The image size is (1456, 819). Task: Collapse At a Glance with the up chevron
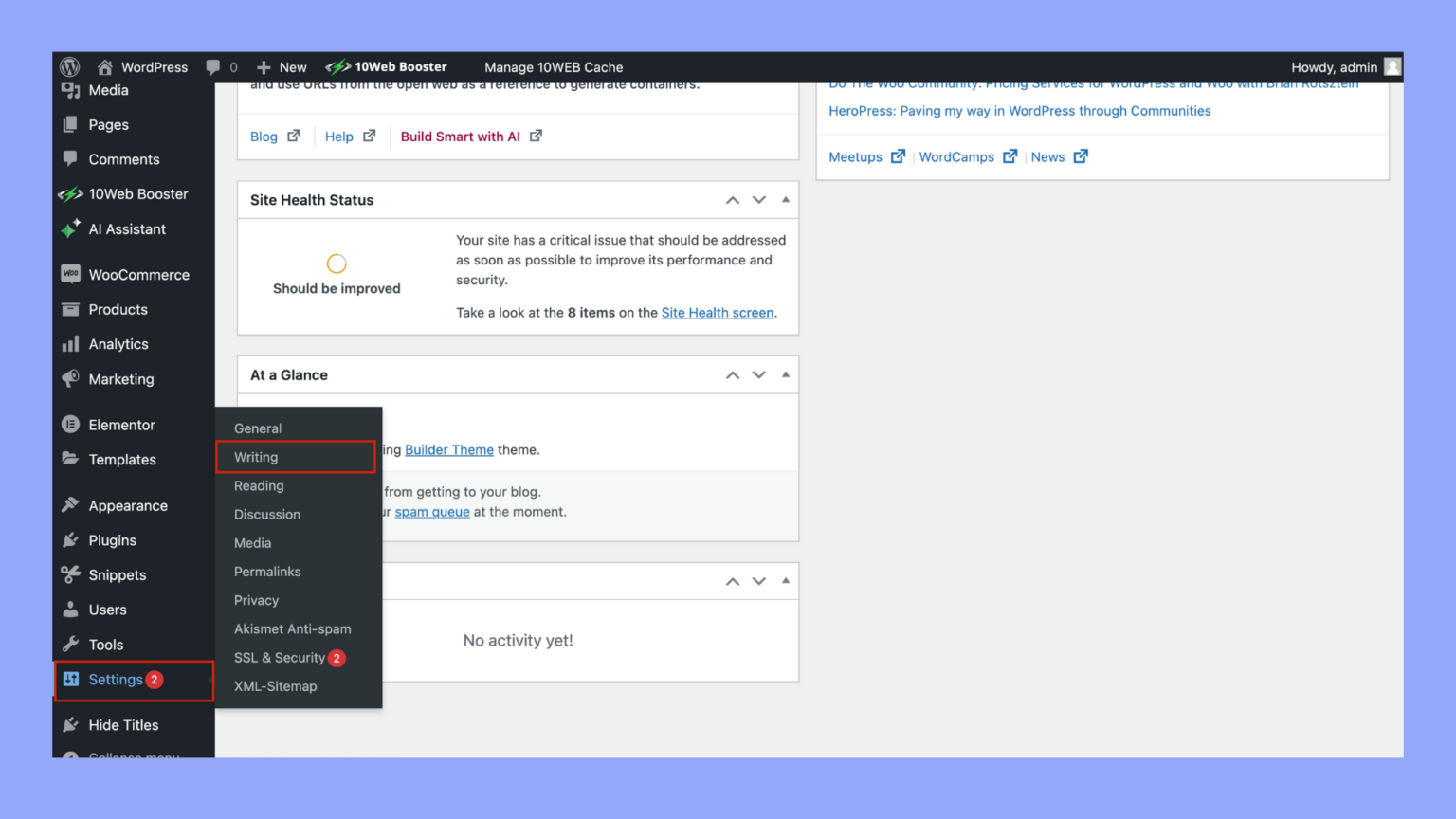tap(732, 374)
